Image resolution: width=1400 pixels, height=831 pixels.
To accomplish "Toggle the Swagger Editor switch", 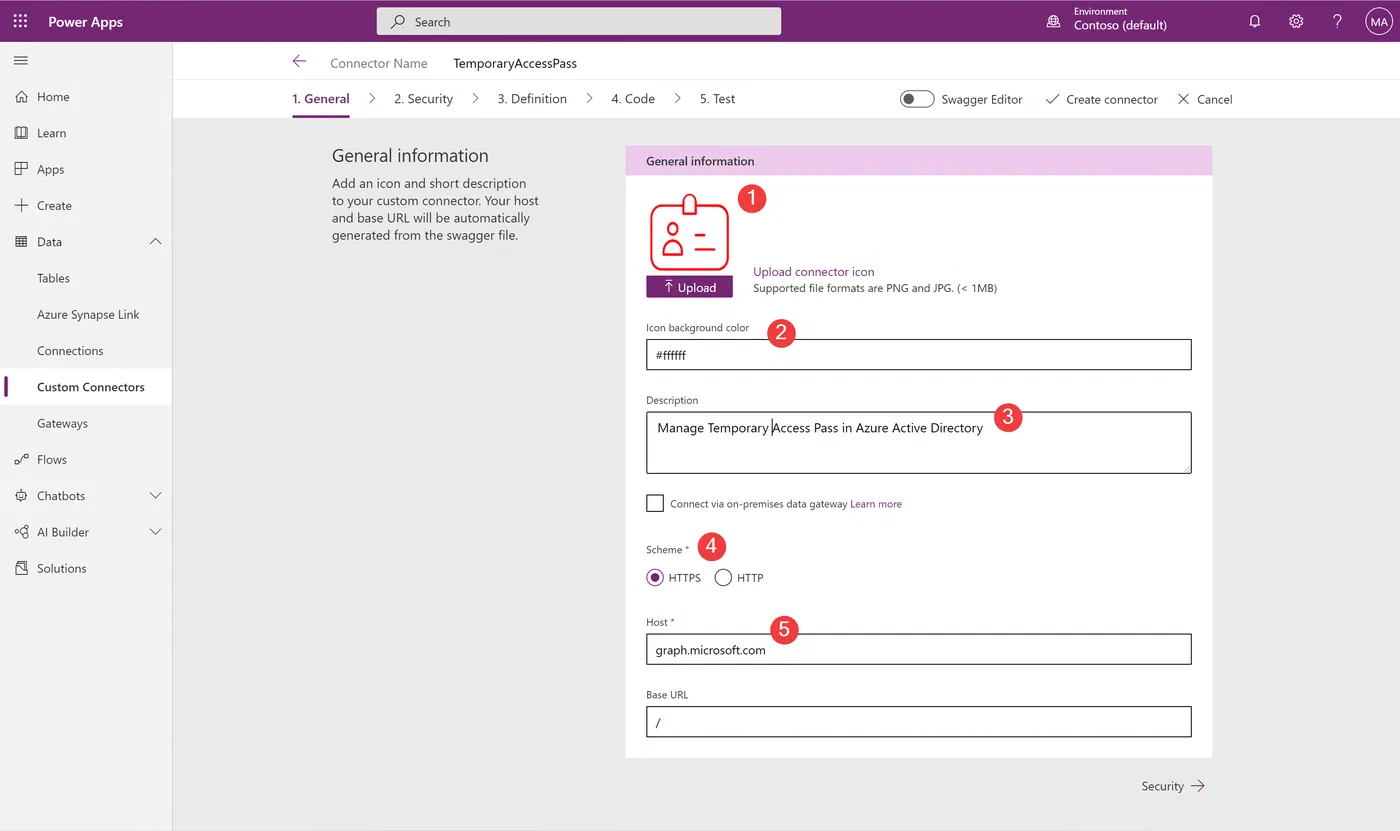I will (917, 99).
